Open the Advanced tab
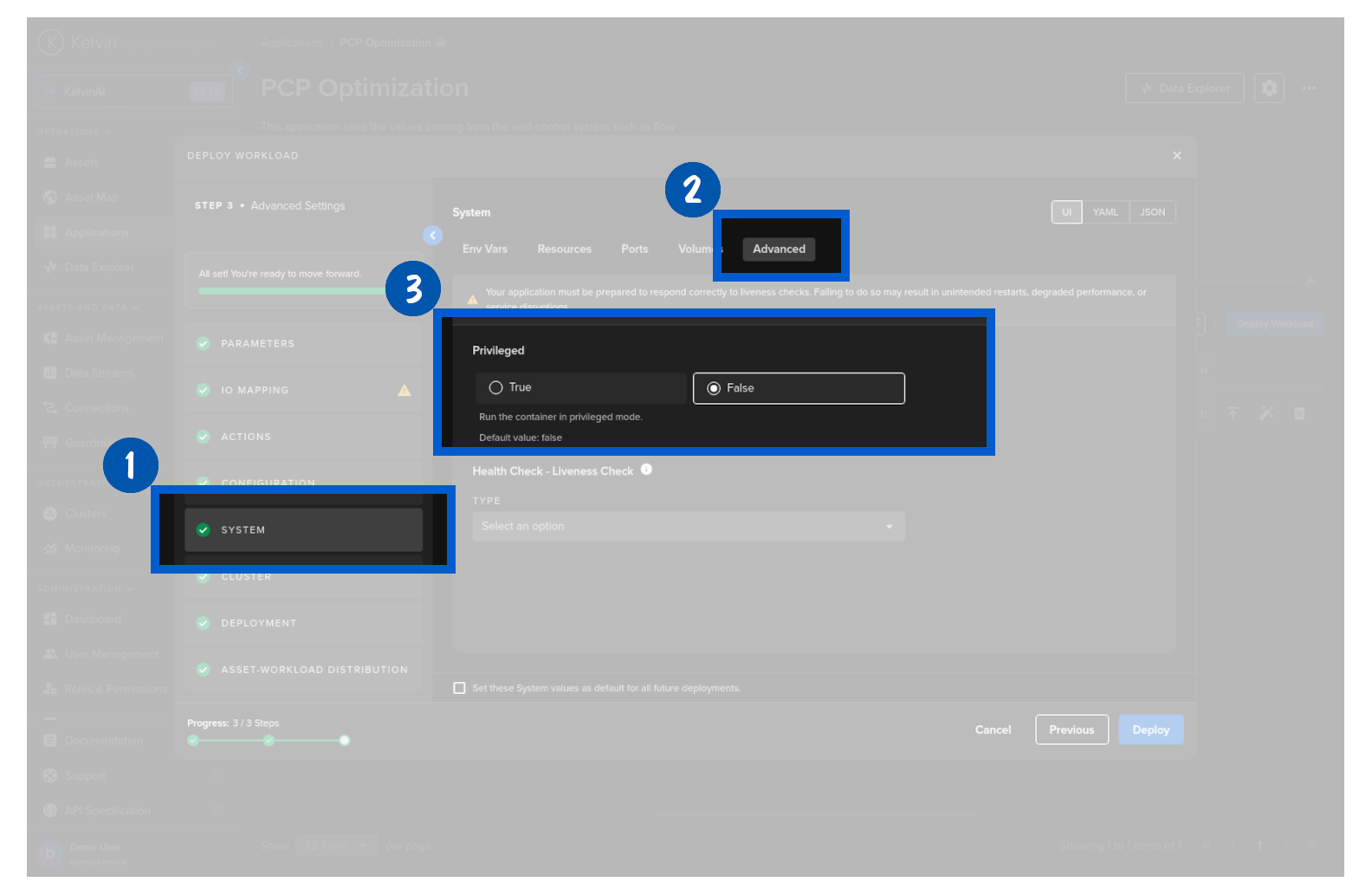 point(779,249)
